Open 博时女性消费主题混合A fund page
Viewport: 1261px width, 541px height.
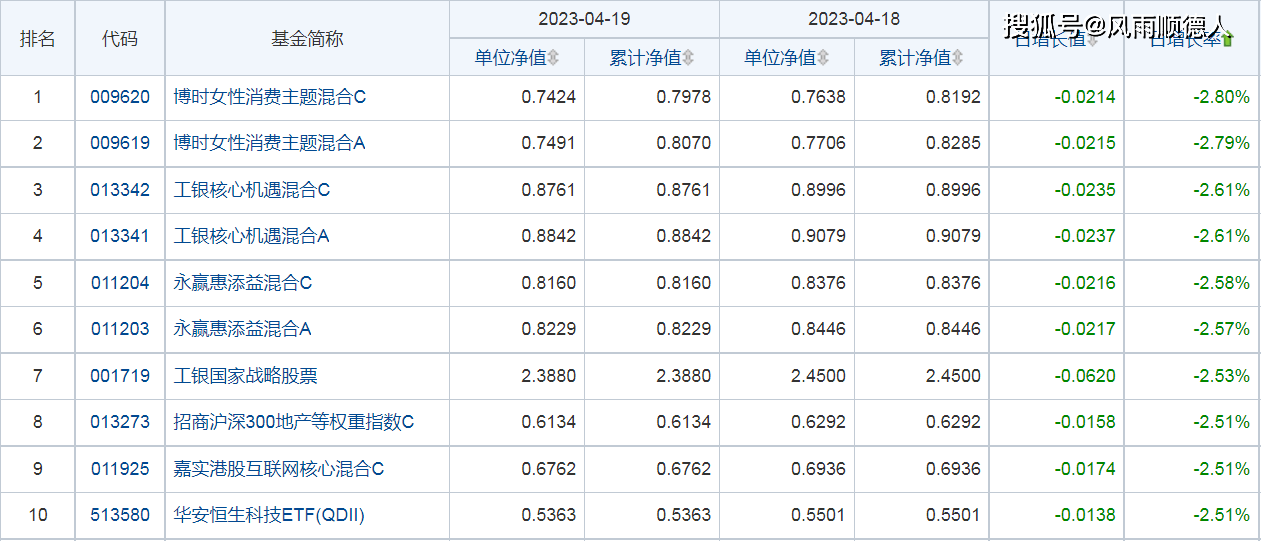[x=269, y=143]
